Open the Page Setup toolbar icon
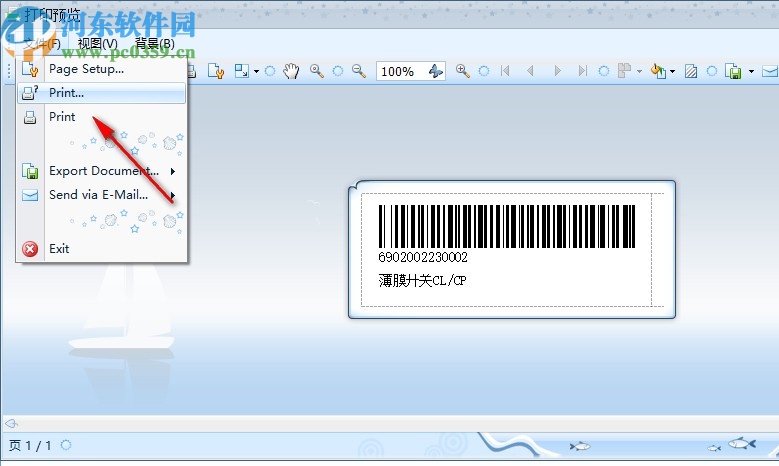This screenshot has height=466, width=779. click(x=216, y=72)
